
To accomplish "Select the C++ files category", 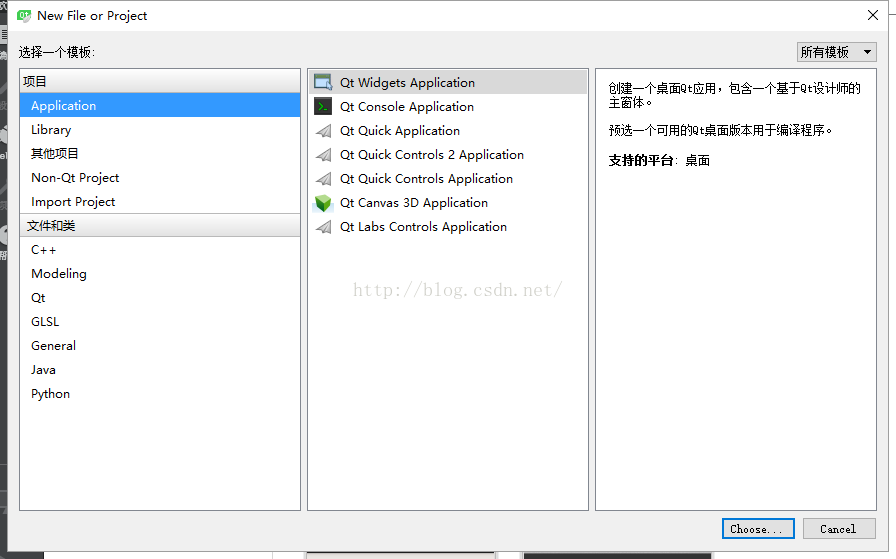I will (160, 250).
